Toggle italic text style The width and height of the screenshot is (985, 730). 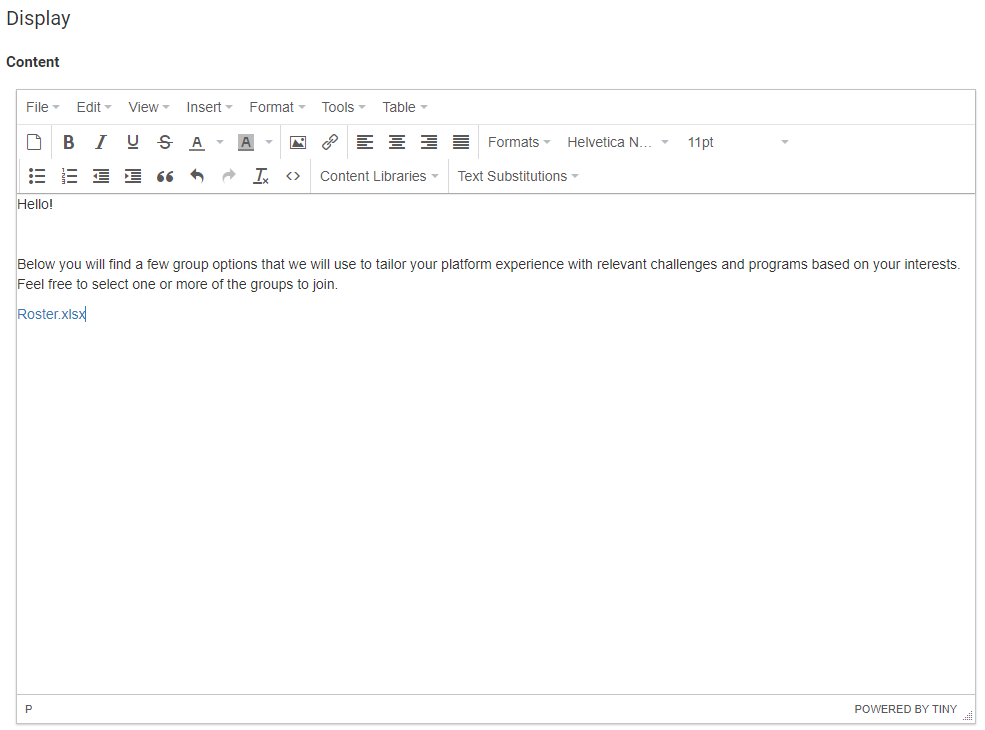100,142
